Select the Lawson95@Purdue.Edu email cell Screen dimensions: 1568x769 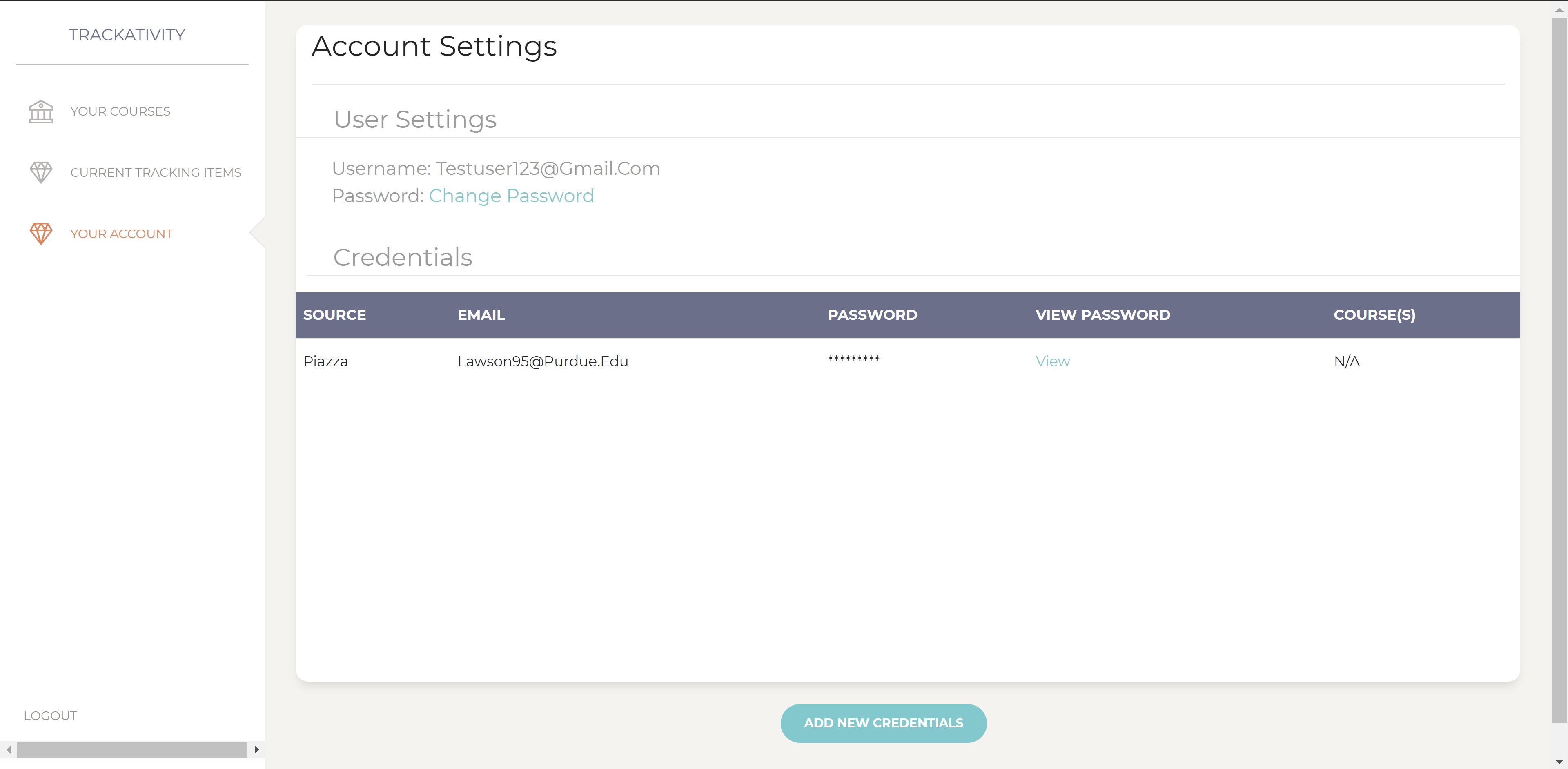tap(542, 361)
